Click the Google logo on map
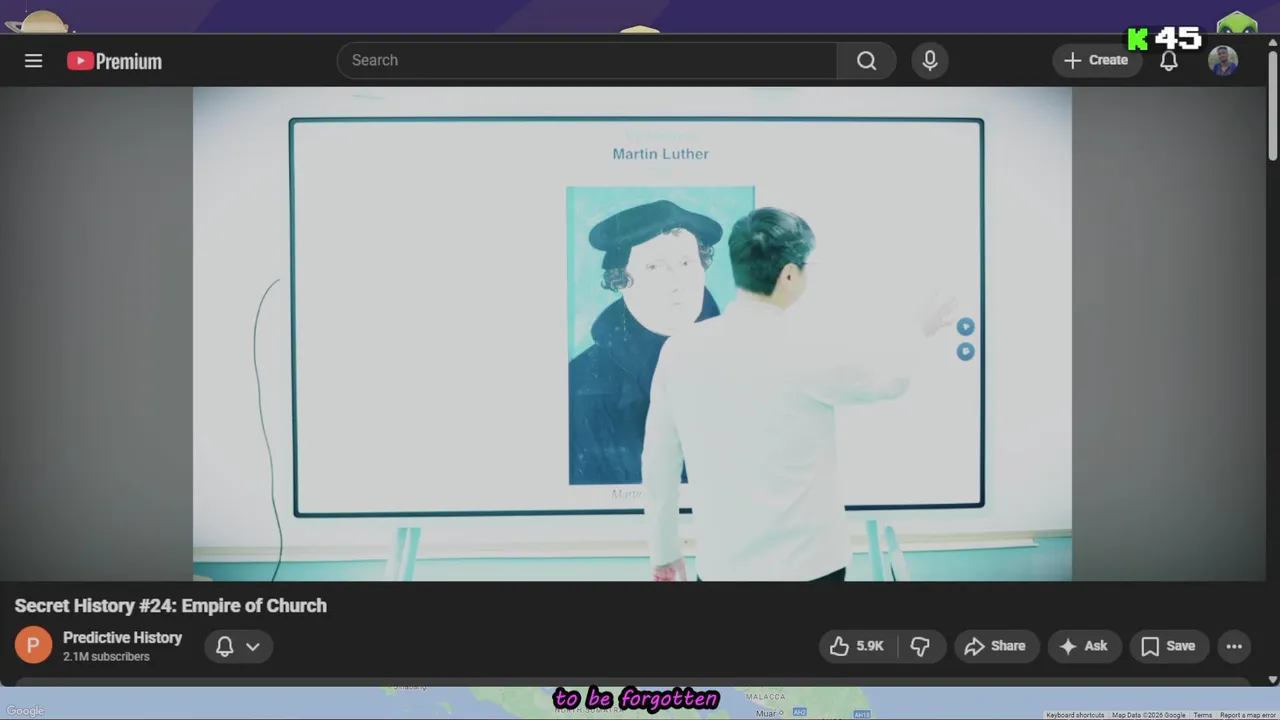Image resolution: width=1280 pixels, height=720 pixels. (25, 711)
